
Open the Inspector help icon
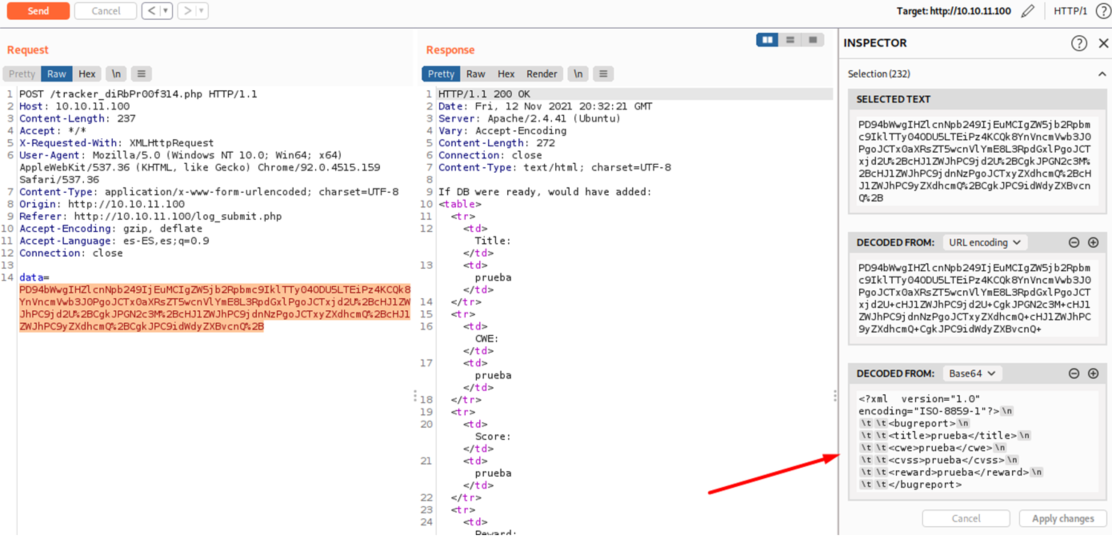click(1079, 43)
